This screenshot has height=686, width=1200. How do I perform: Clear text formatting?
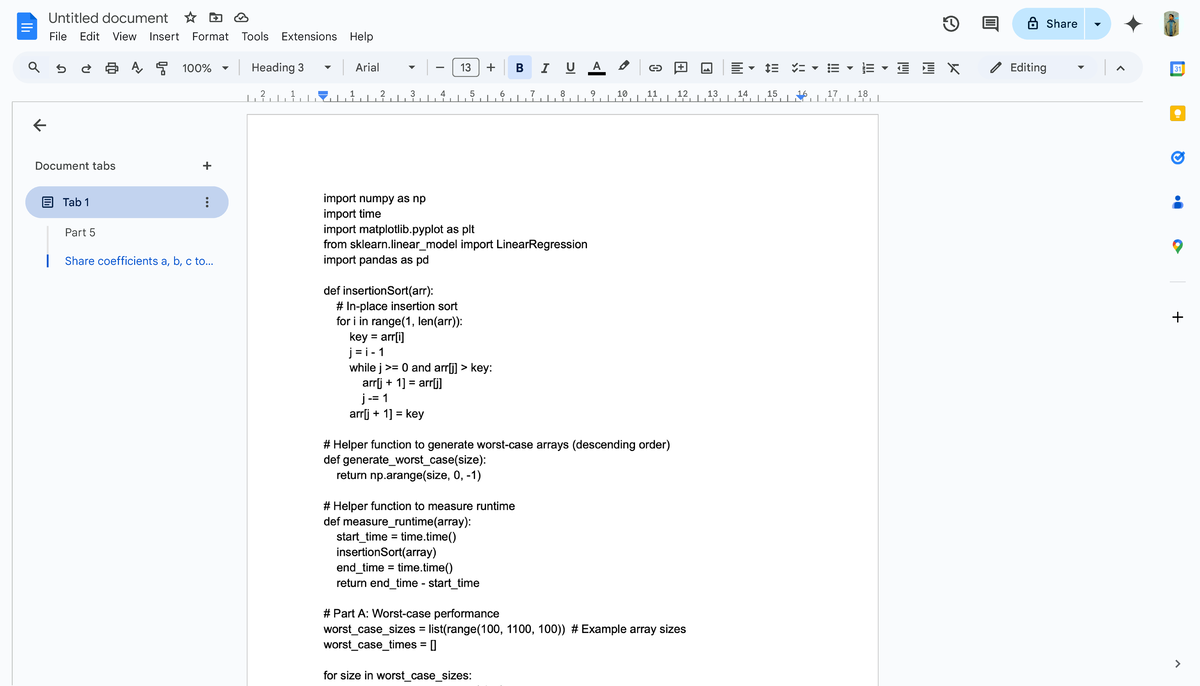[953, 68]
